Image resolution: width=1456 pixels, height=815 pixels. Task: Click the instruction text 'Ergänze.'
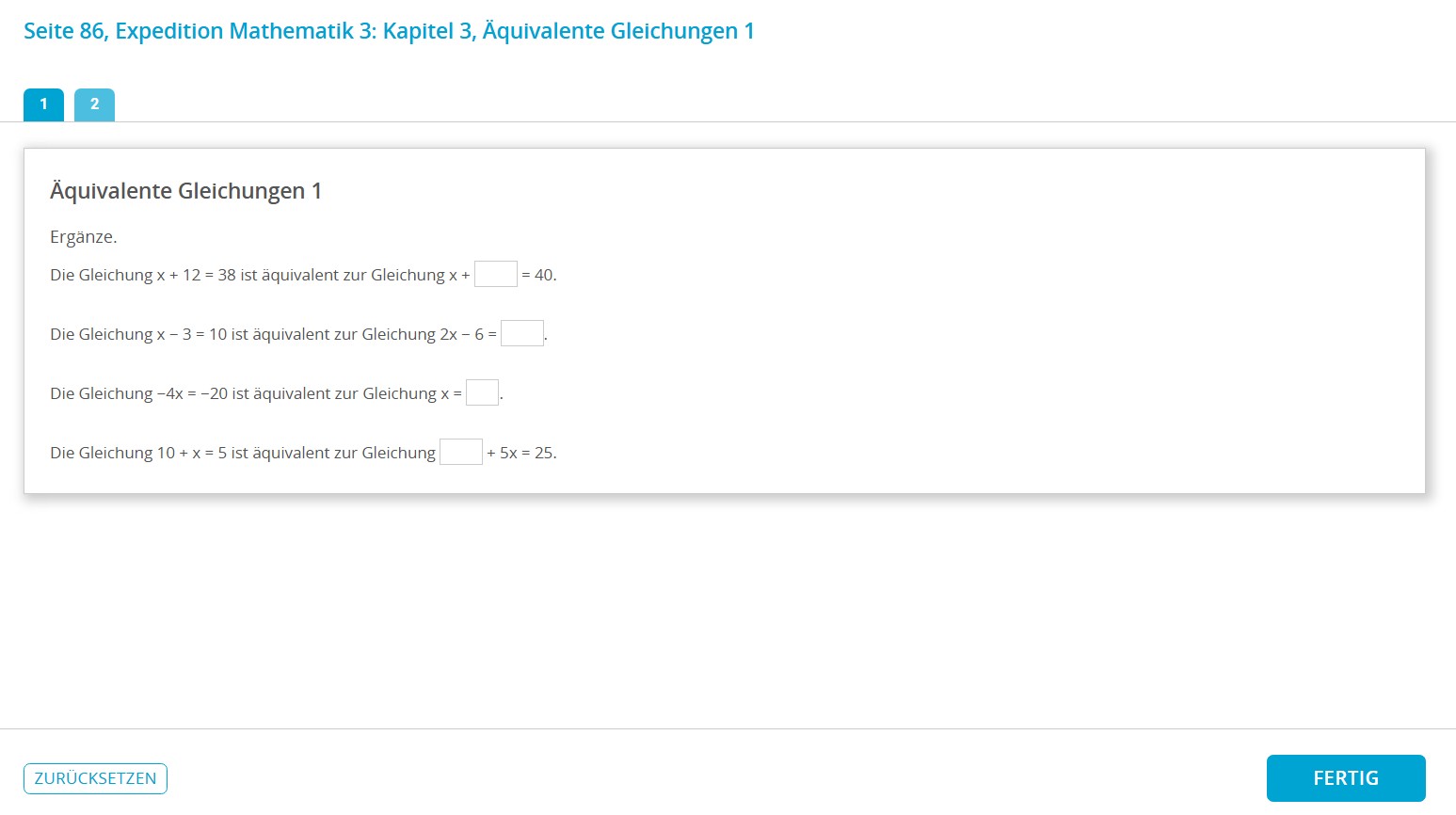(84, 237)
